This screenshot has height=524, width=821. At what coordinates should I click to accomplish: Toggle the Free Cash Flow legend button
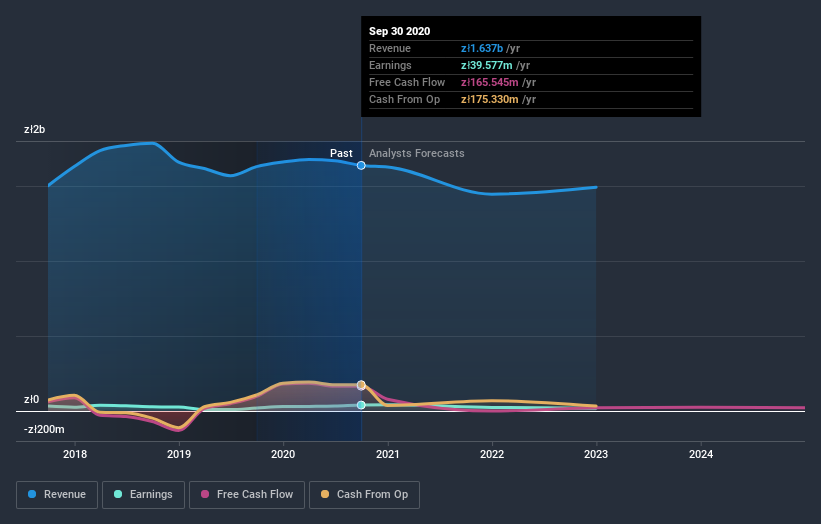tap(247, 495)
